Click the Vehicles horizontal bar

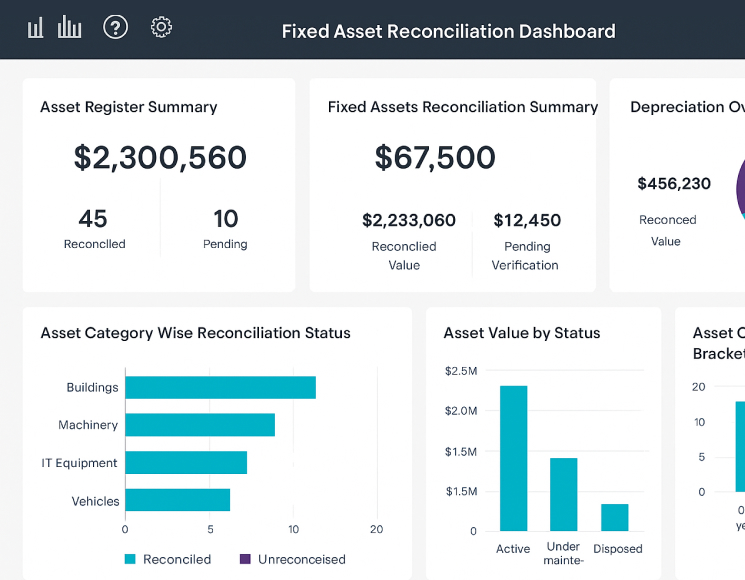[178, 500]
